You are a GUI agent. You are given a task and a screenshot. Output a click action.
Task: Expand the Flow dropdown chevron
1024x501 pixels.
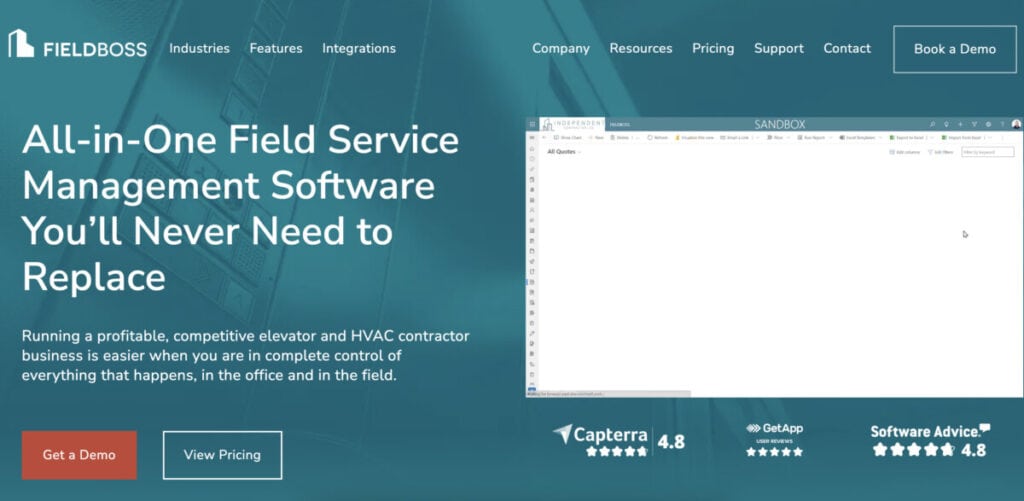click(x=788, y=137)
